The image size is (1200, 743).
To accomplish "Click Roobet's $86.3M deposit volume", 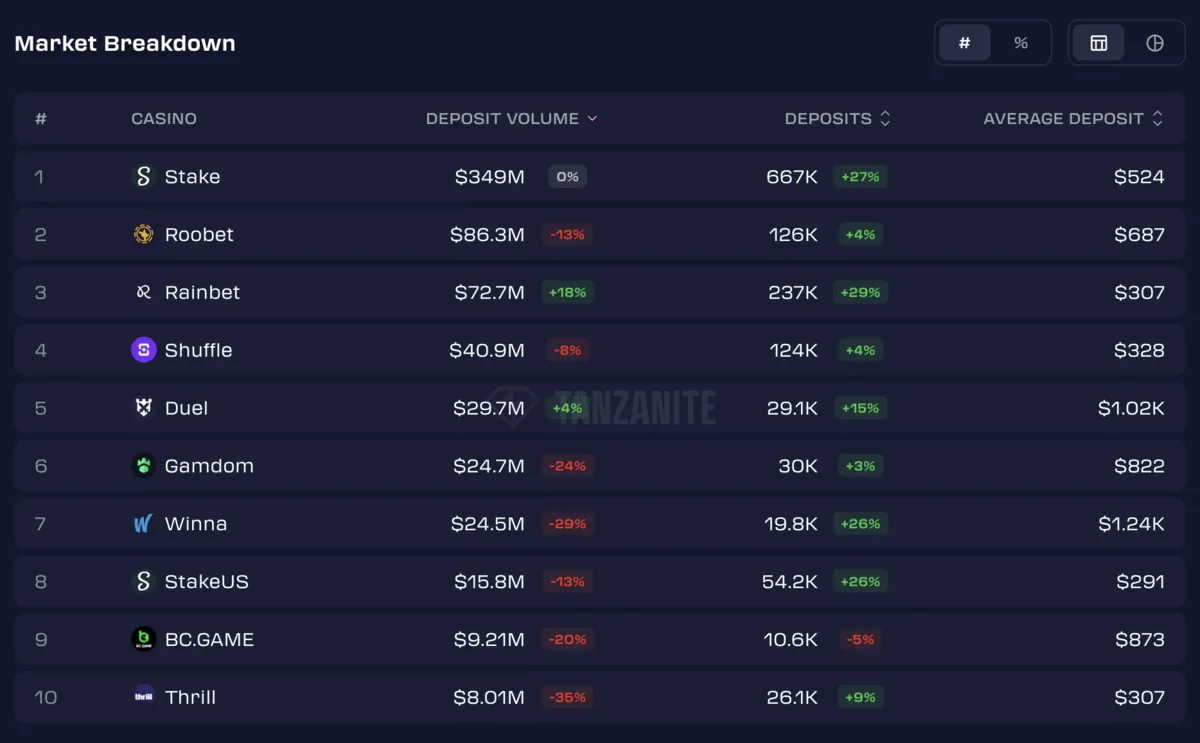I will [x=487, y=234].
